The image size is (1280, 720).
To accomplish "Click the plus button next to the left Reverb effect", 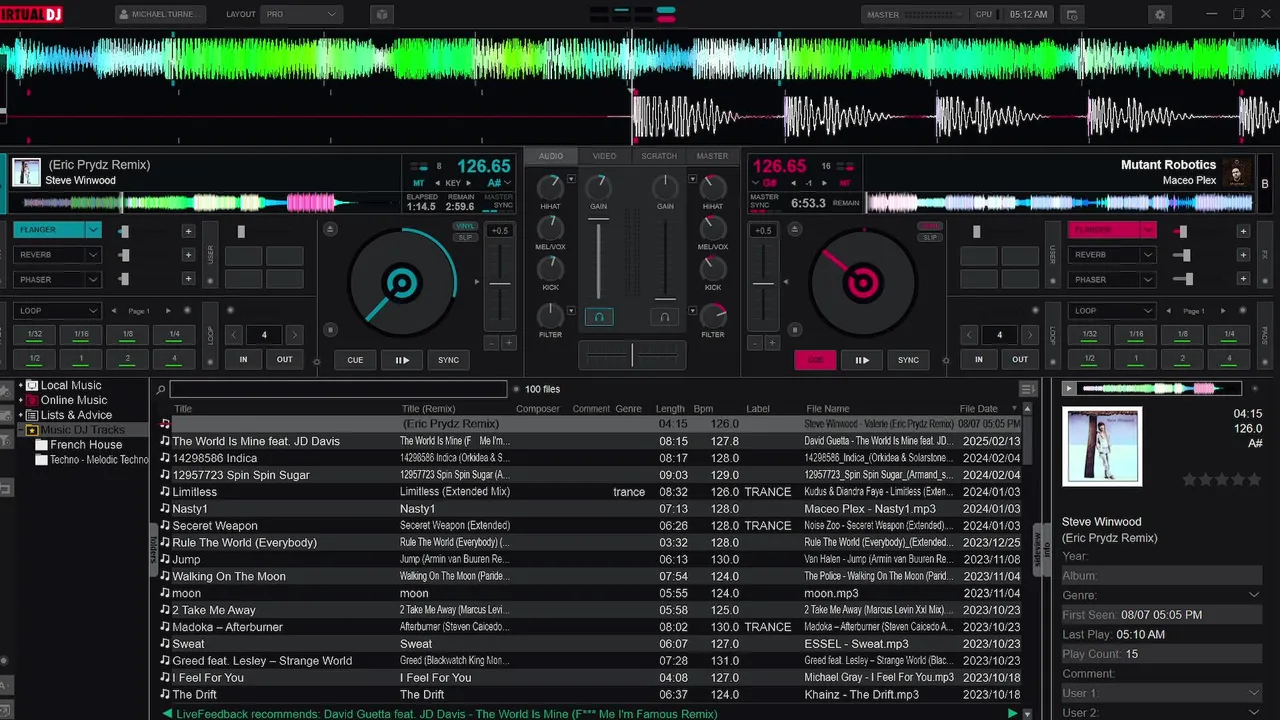I will [x=188, y=255].
